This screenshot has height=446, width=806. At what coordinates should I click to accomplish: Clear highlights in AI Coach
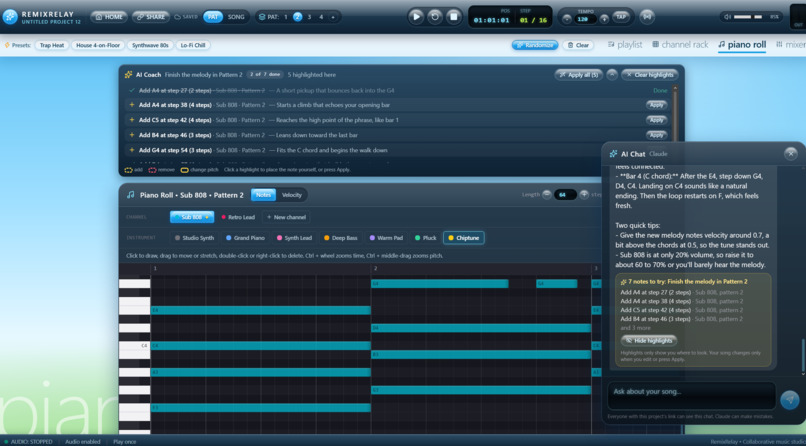click(650, 75)
